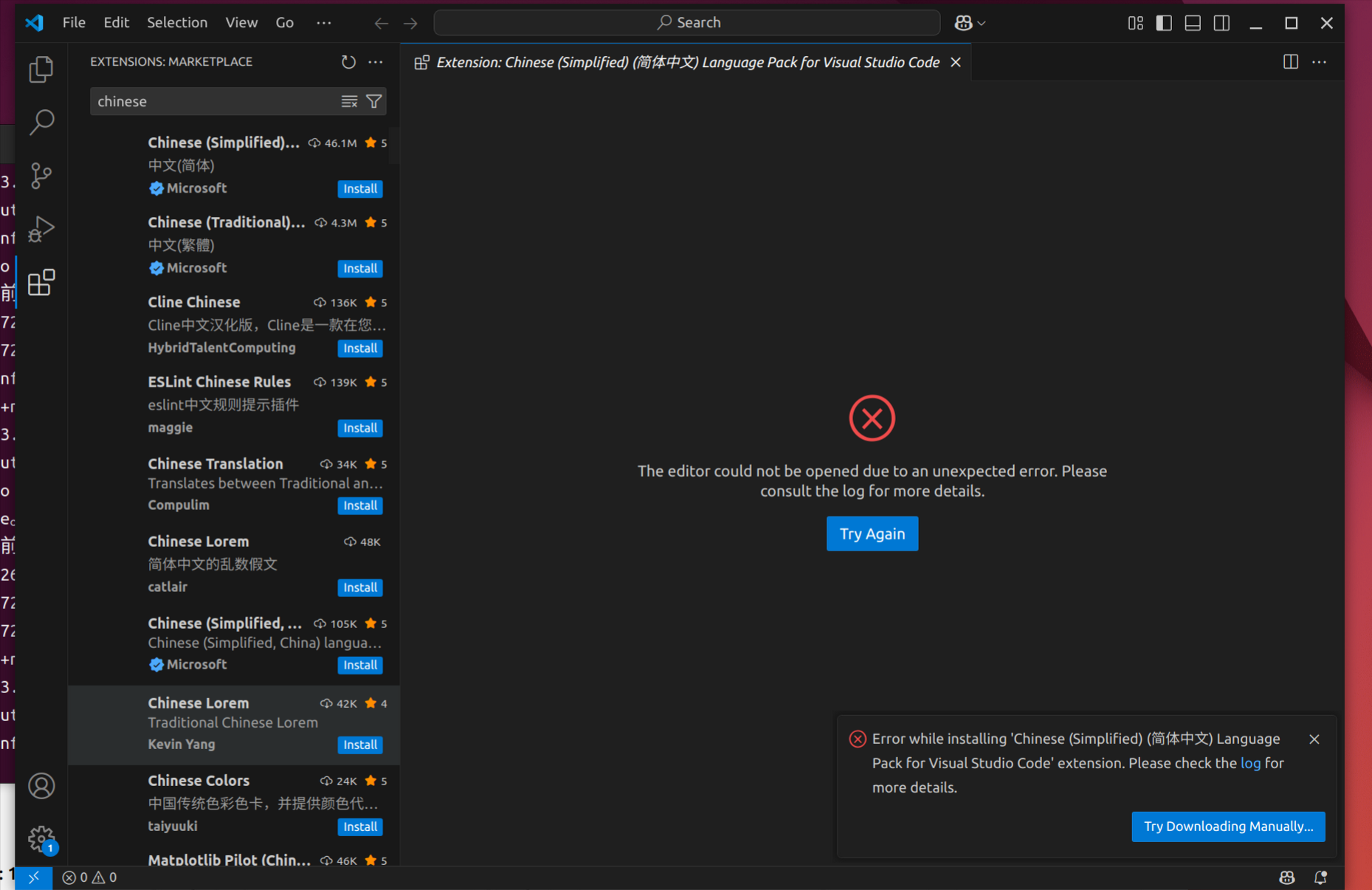The height and width of the screenshot is (890, 1372).
Task: Click the HybridTalentComputing publisher name
Action: point(221,348)
